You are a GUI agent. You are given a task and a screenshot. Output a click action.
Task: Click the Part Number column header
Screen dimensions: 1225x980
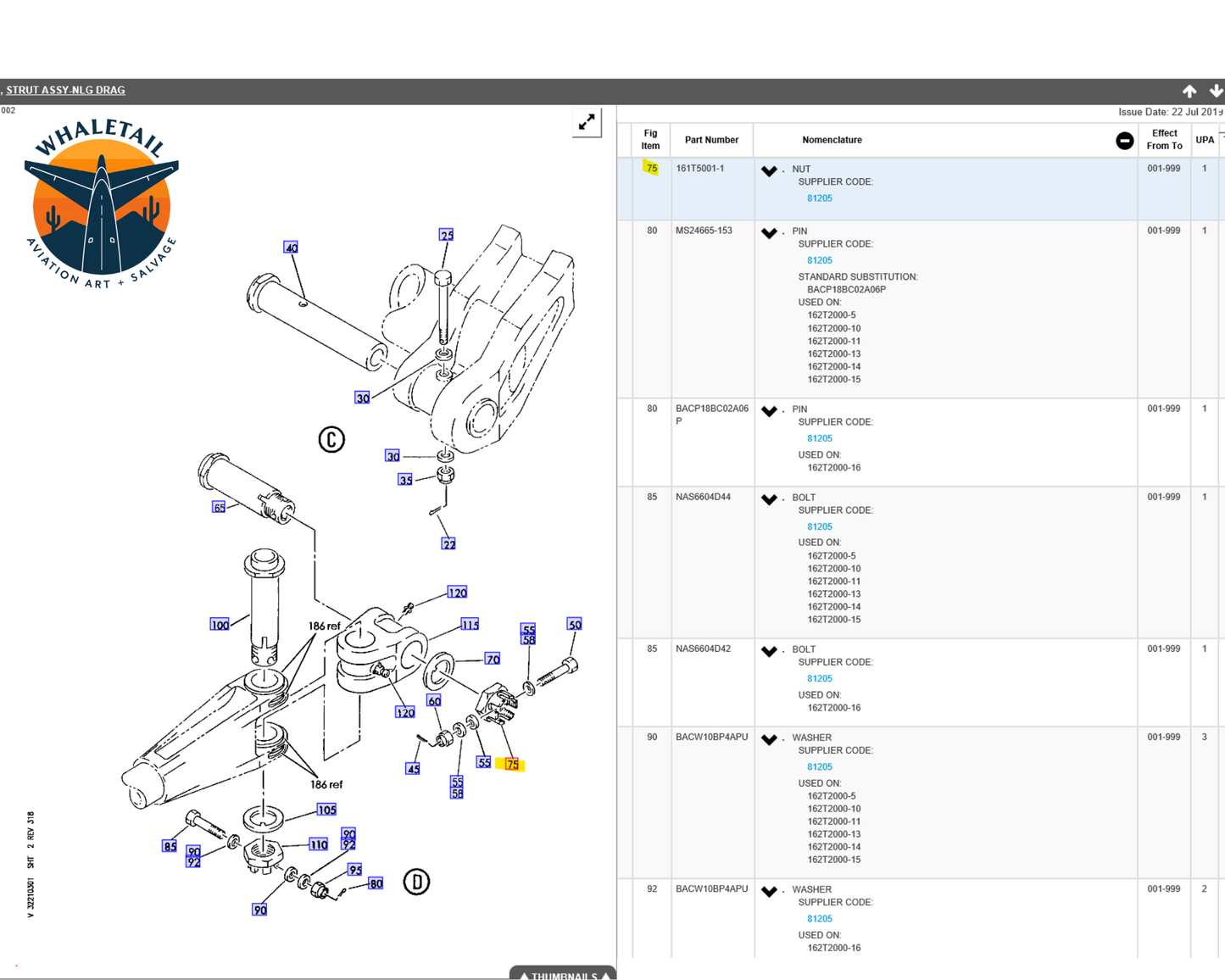711,140
